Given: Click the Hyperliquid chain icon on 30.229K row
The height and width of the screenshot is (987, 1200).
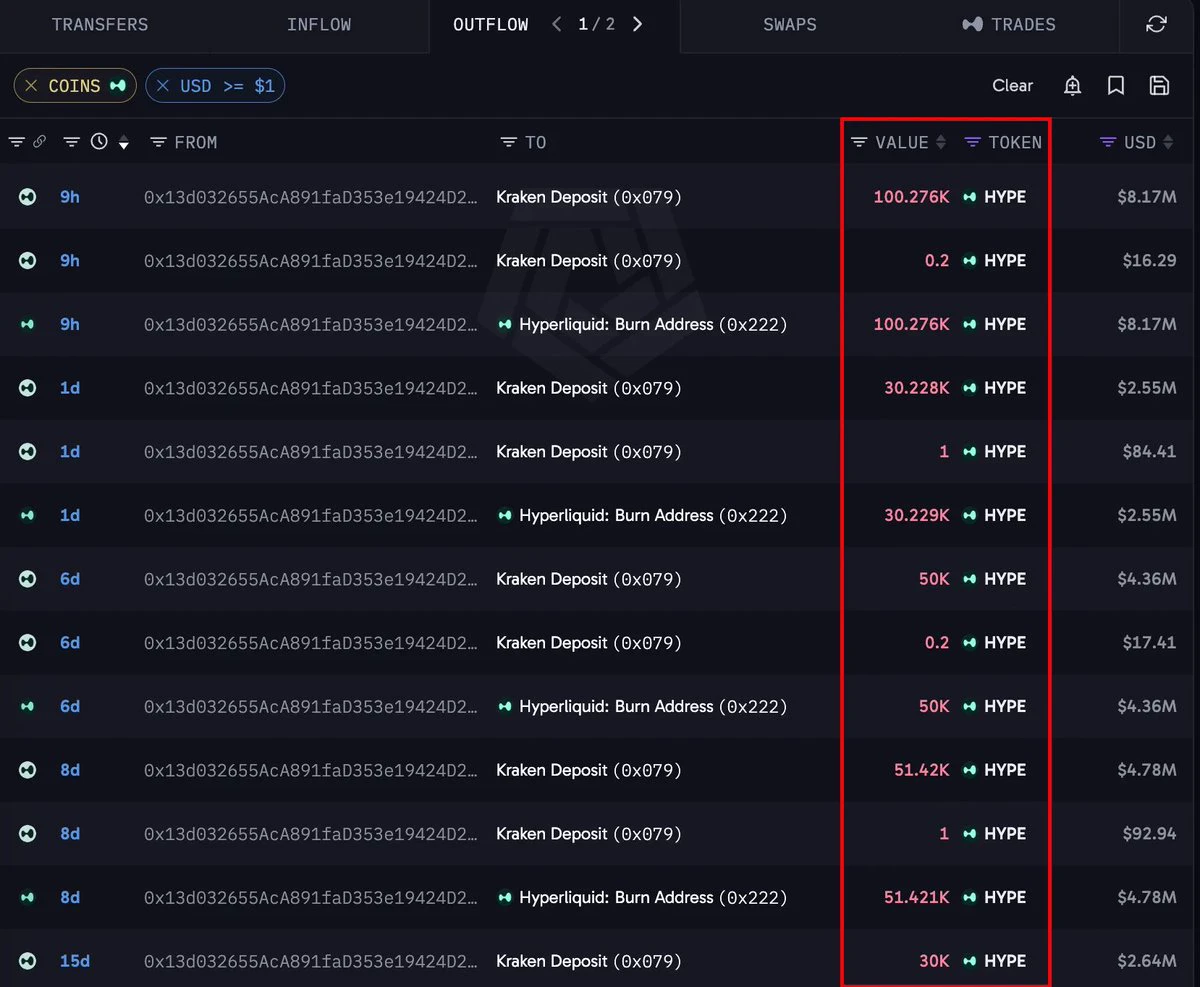Looking at the screenshot, I should pyautogui.click(x=27, y=516).
